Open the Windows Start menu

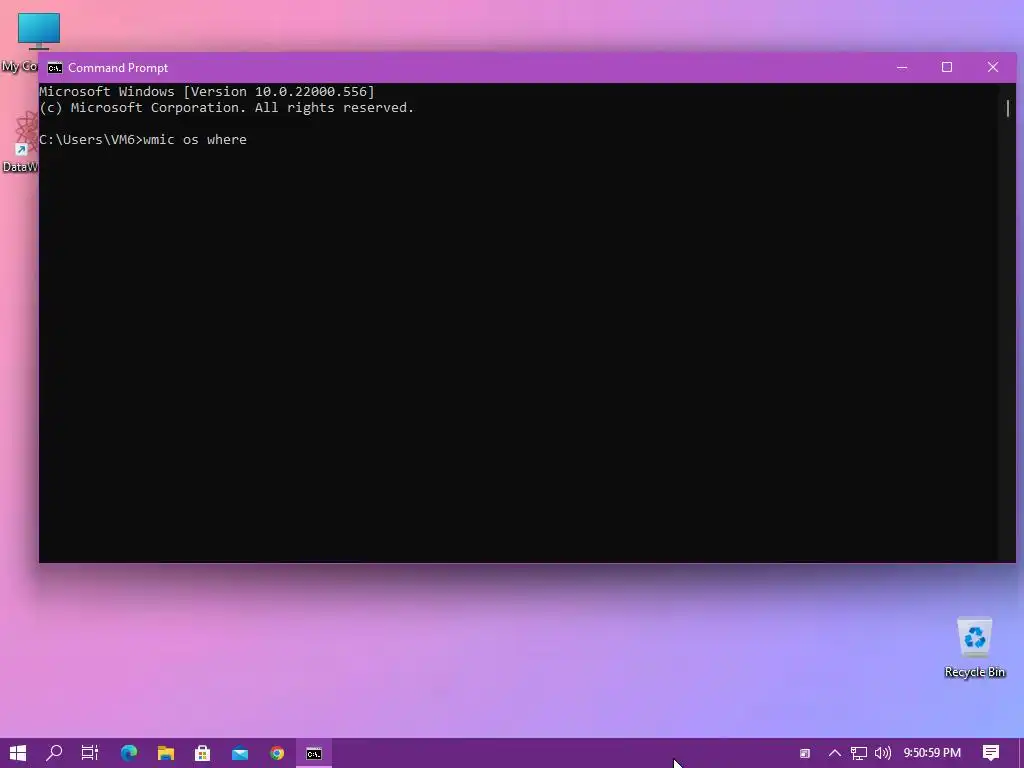point(18,753)
